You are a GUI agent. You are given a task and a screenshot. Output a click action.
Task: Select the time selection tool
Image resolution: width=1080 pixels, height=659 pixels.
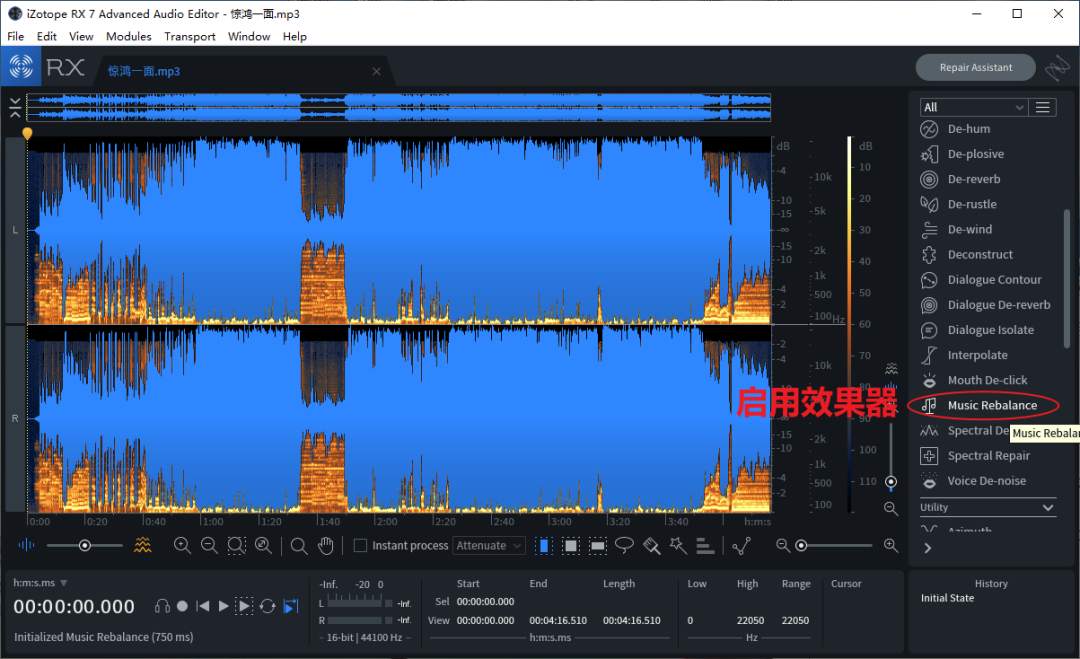543,545
